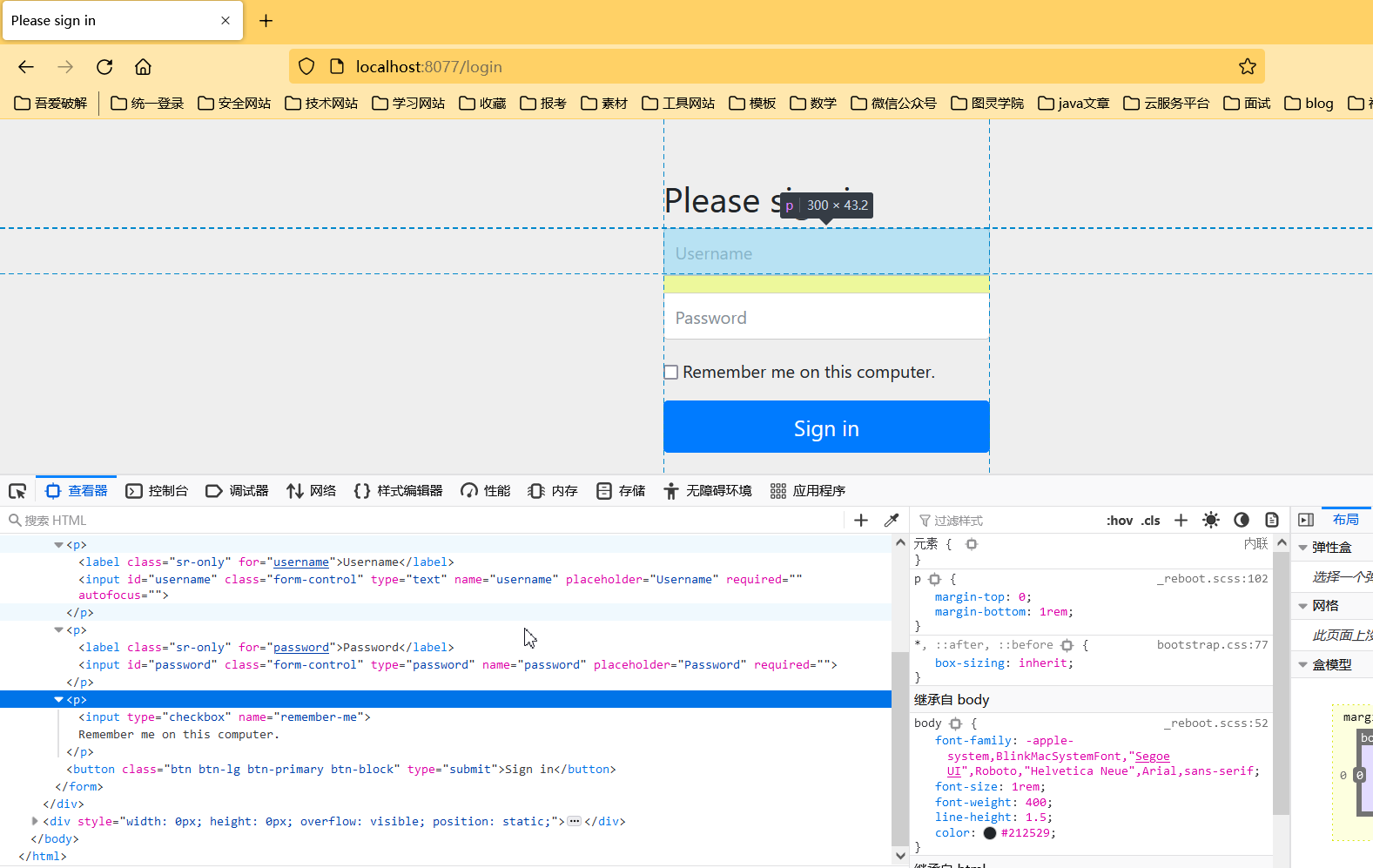Activate the element picker tool in devtools
Image resolution: width=1373 pixels, height=868 pixels.
(17, 491)
